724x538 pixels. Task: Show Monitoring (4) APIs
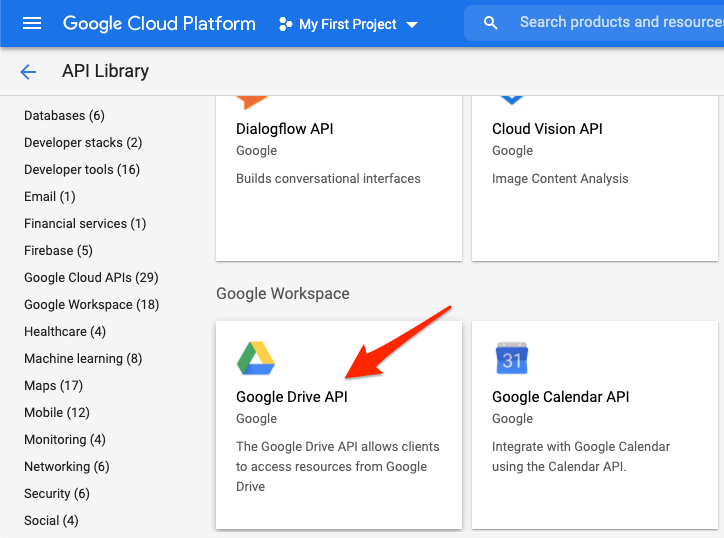point(65,440)
